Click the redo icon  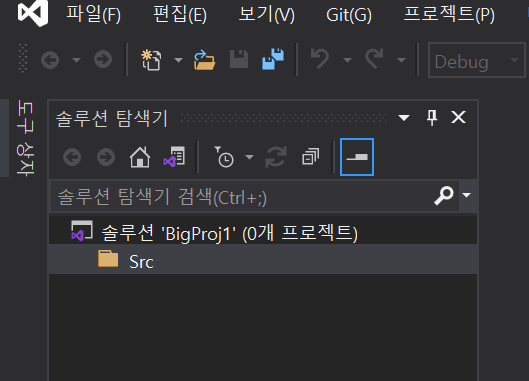pyautogui.click(x=374, y=58)
